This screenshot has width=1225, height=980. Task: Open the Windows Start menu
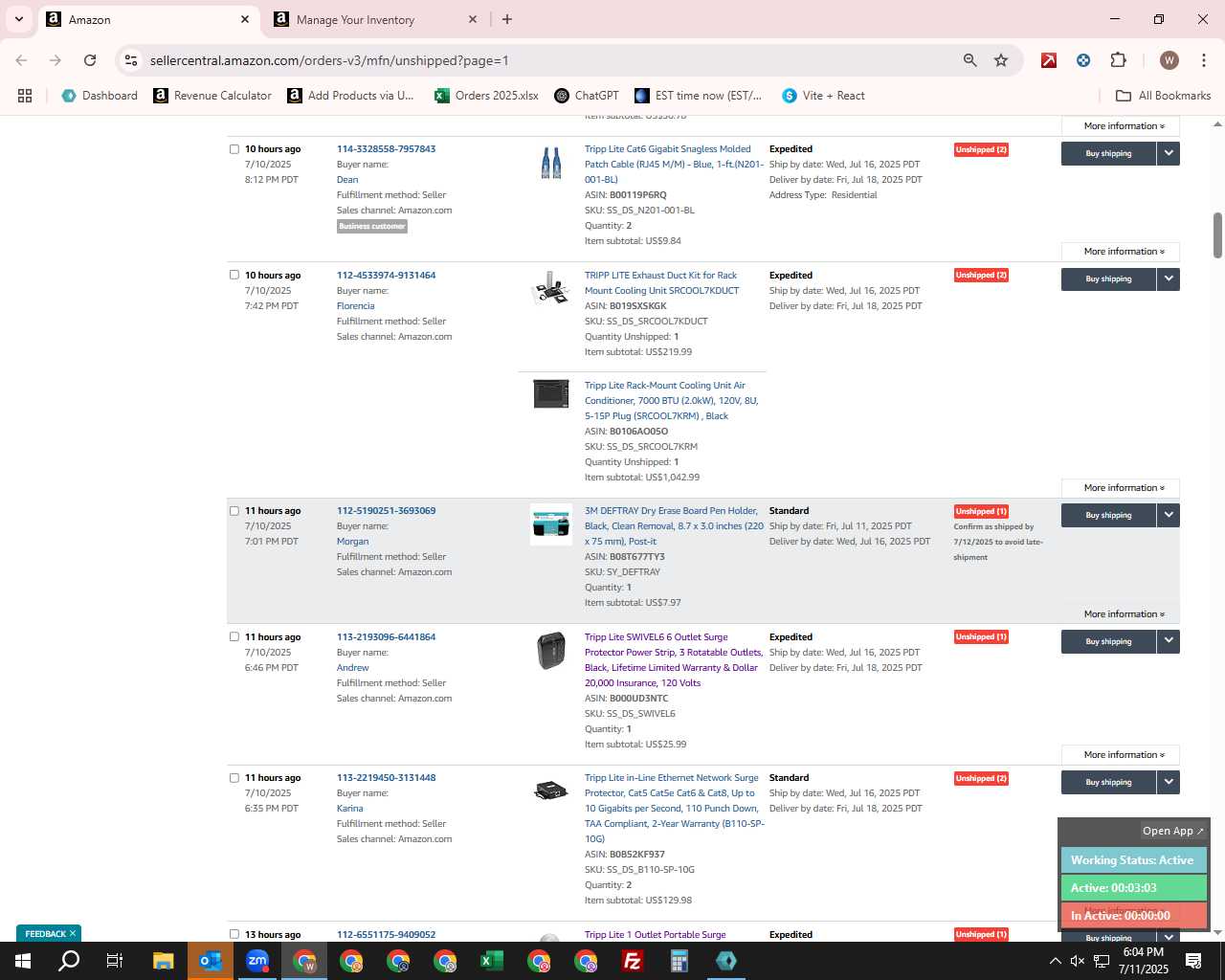point(23,961)
